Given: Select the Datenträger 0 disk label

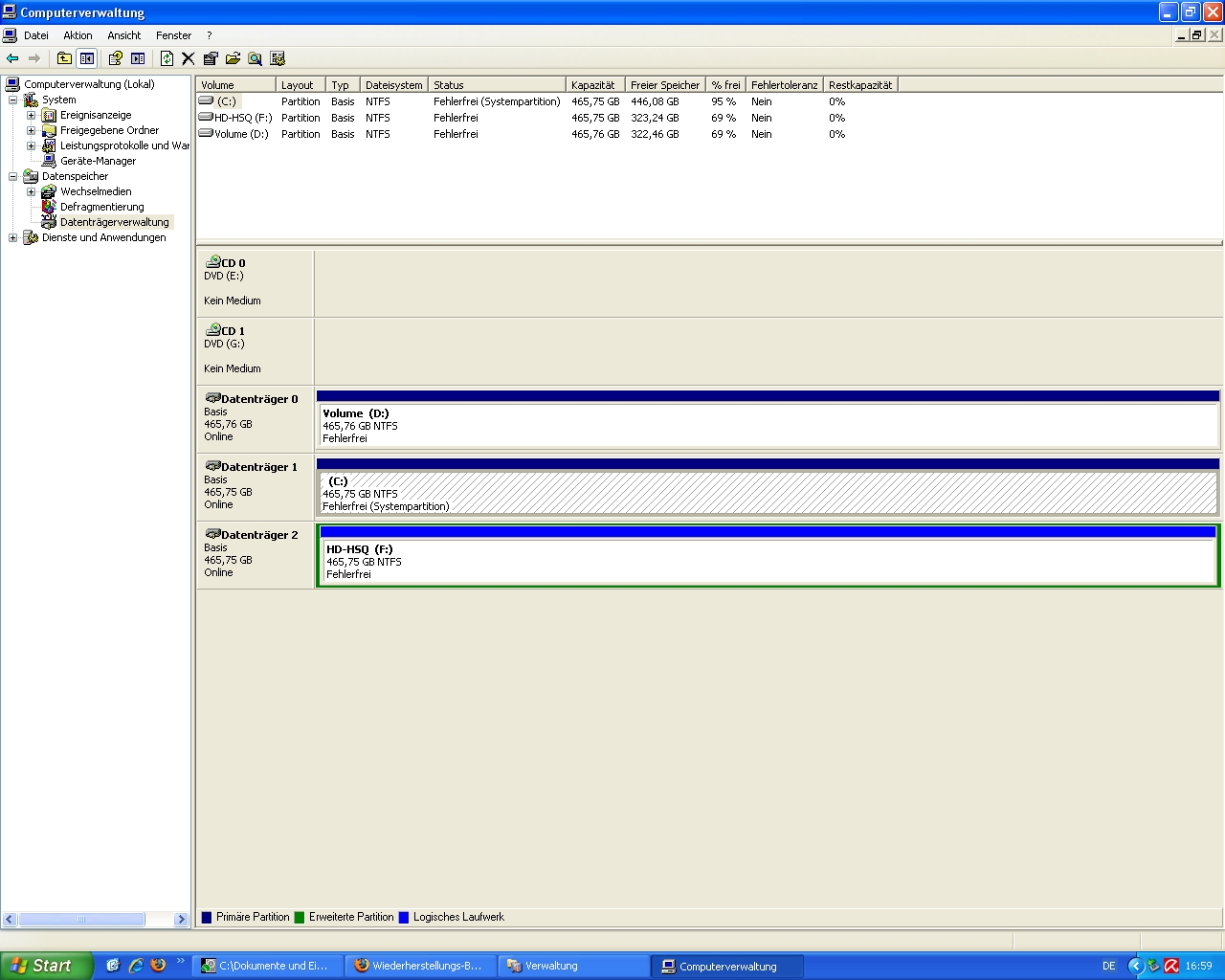Looking at the screenshot, I should click(x=255, y=419).
